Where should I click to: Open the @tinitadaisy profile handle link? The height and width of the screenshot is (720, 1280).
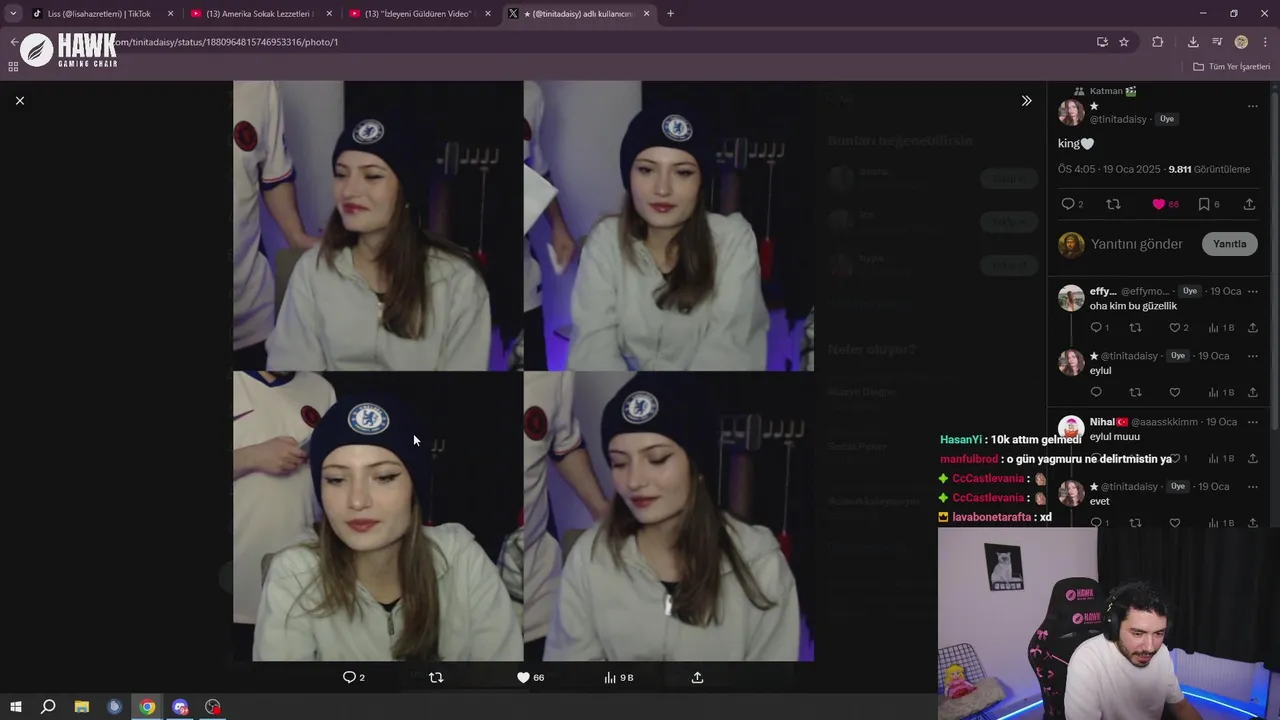point(1118,119)
